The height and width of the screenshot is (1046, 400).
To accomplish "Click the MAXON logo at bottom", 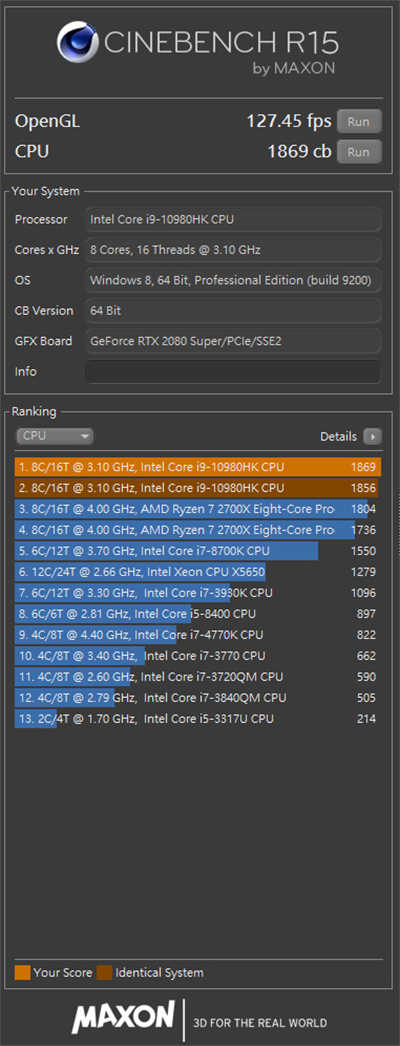I will tap(123, 1018).
